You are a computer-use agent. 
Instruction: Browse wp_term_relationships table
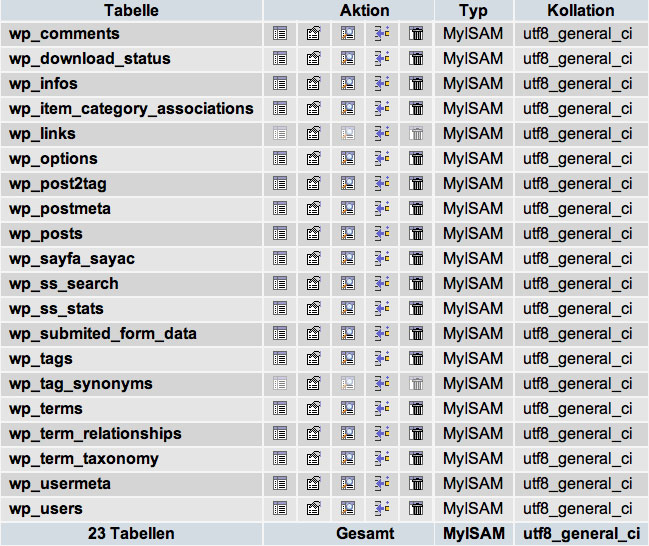point(280,433)
